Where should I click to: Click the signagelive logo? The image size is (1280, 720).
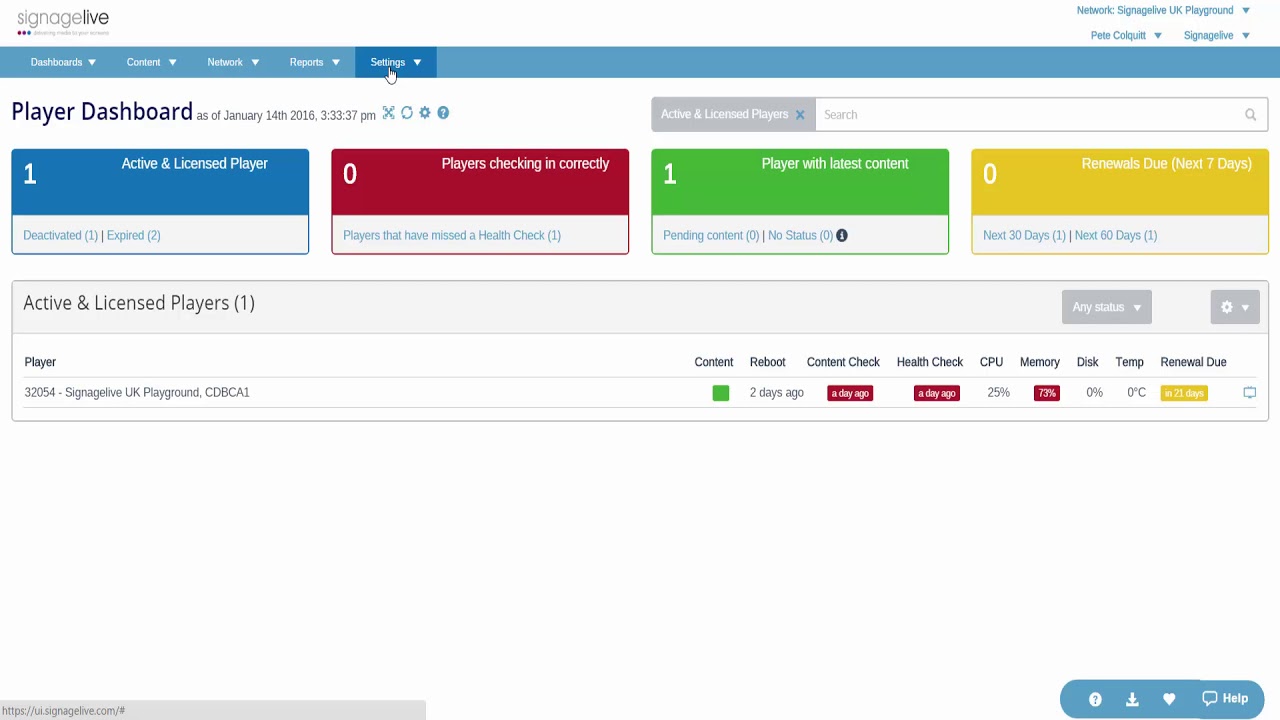click(63, 22)
